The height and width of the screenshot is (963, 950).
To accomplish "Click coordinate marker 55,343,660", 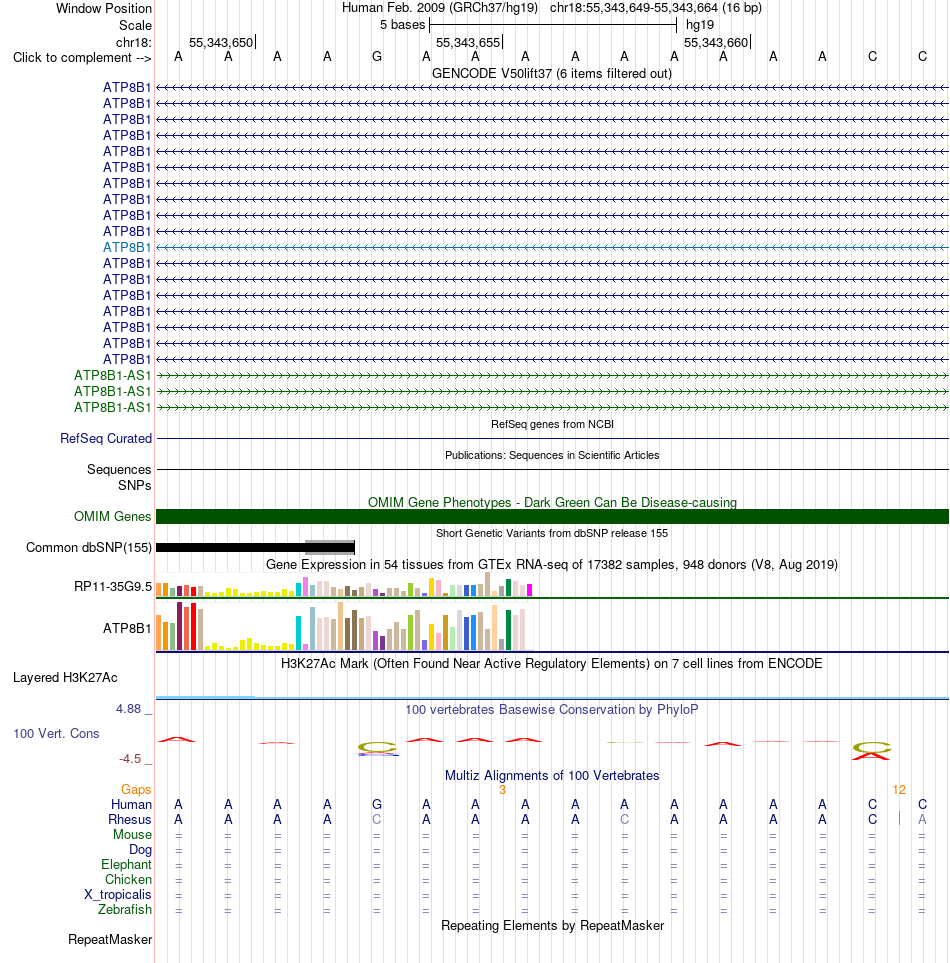I will [716, 42].
